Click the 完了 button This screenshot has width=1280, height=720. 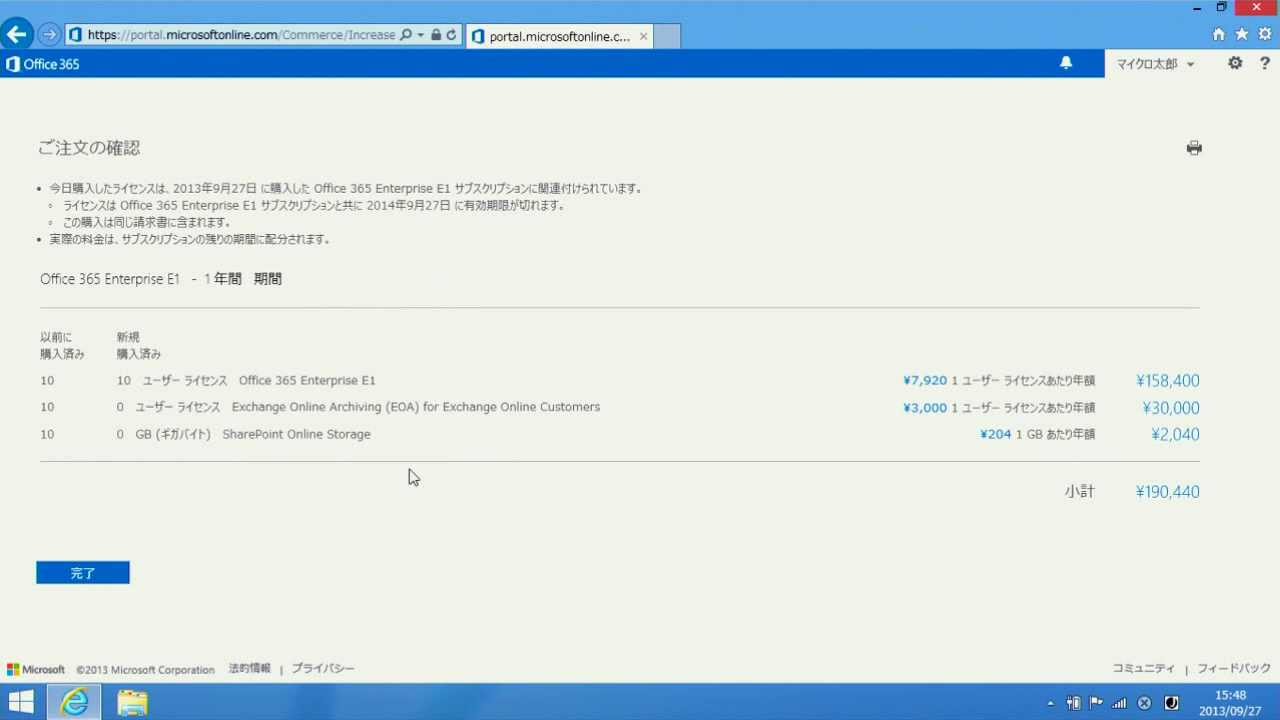83,573
